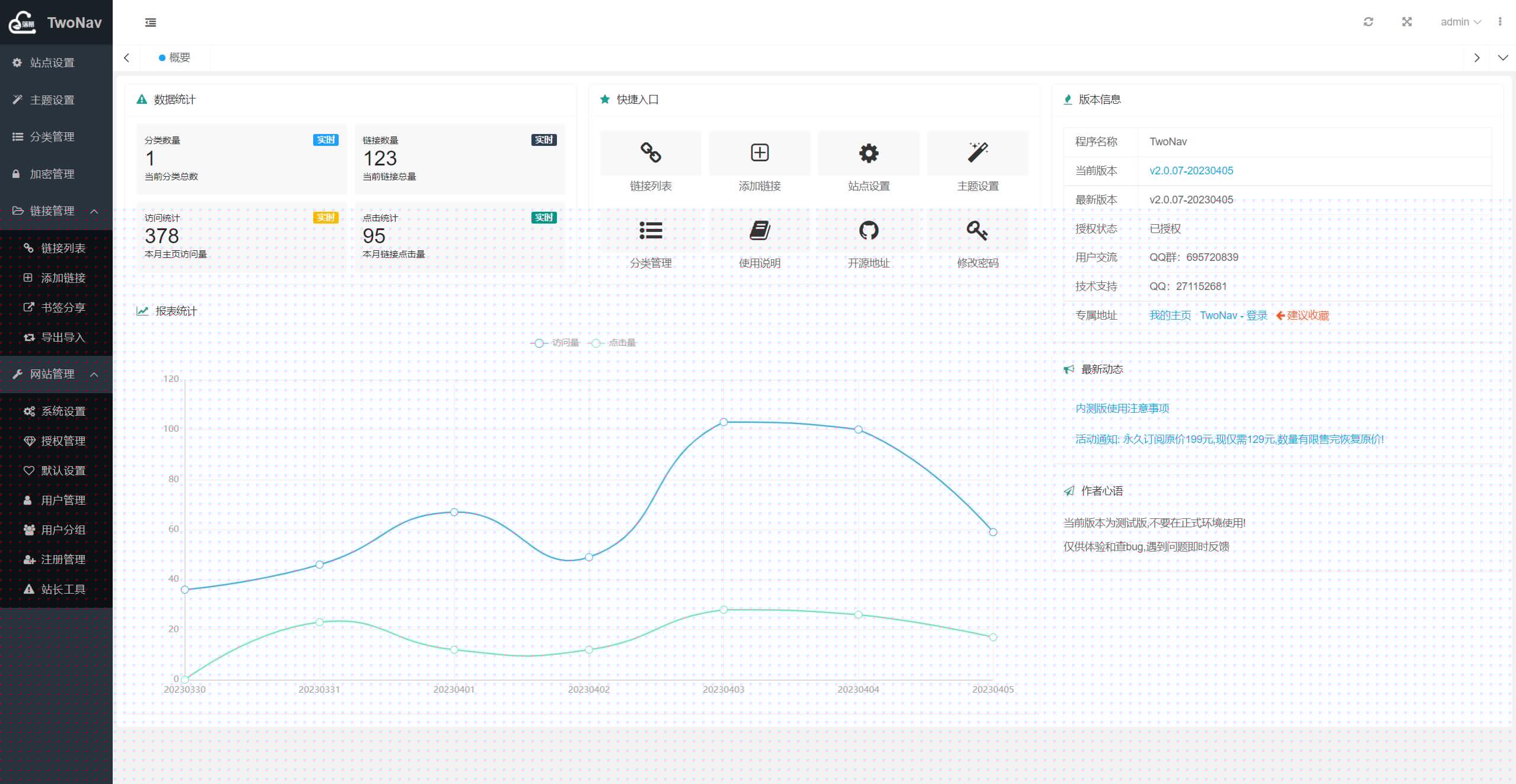Open the 添加链接 plus-box quick entry icon
The height and width of the screenshot is (784, 1516).
[760, 153]
